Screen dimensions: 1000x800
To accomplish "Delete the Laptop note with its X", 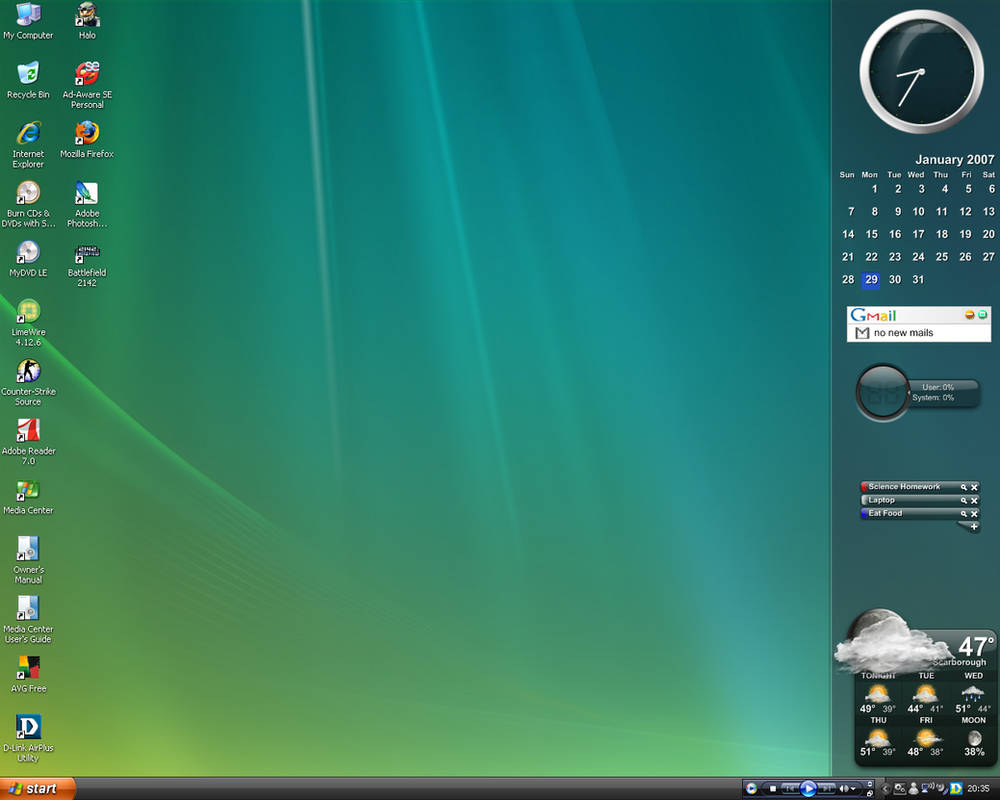I will [974, 501].
